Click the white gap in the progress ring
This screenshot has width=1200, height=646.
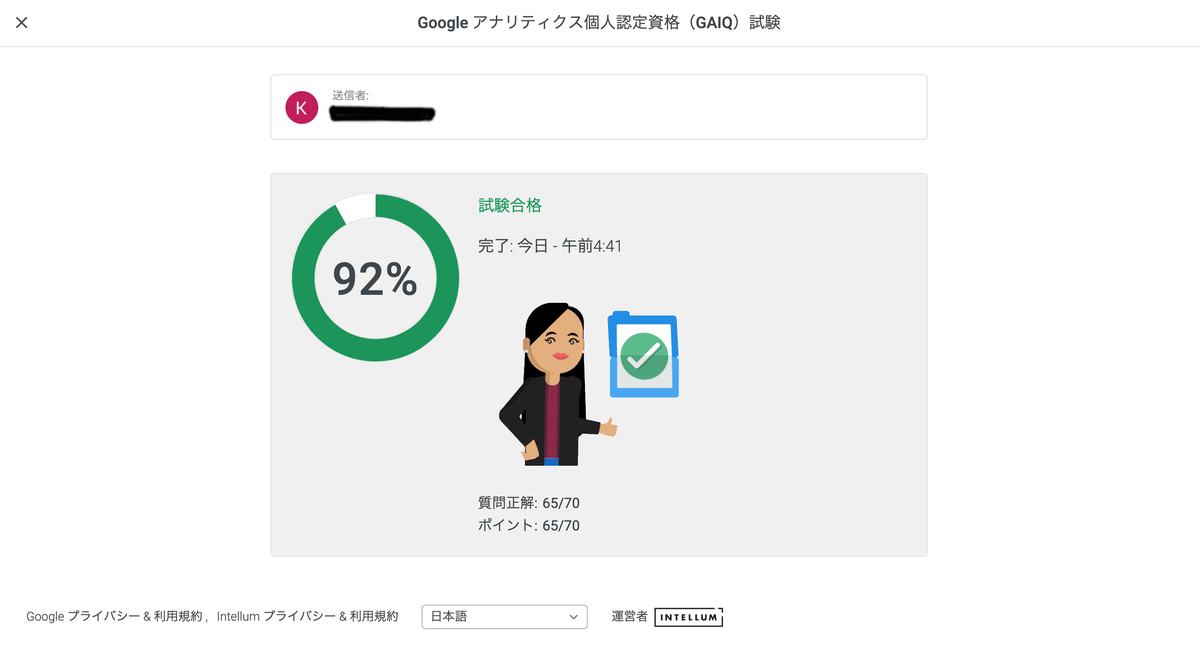357,206
